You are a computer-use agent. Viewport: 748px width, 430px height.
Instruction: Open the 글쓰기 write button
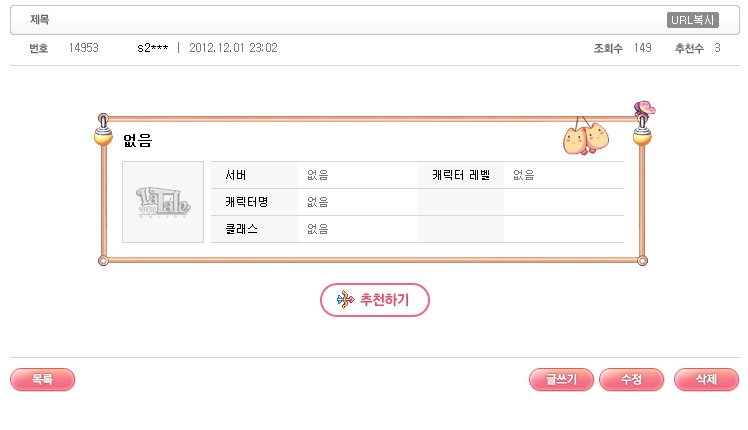coord(561,379)
